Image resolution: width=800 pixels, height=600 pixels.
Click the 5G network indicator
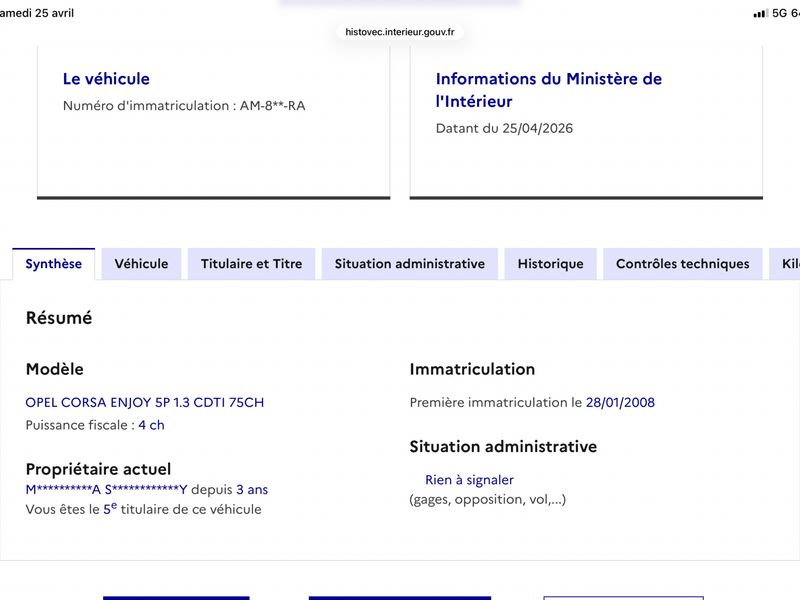pyautogui.click(x=780, y=13)
